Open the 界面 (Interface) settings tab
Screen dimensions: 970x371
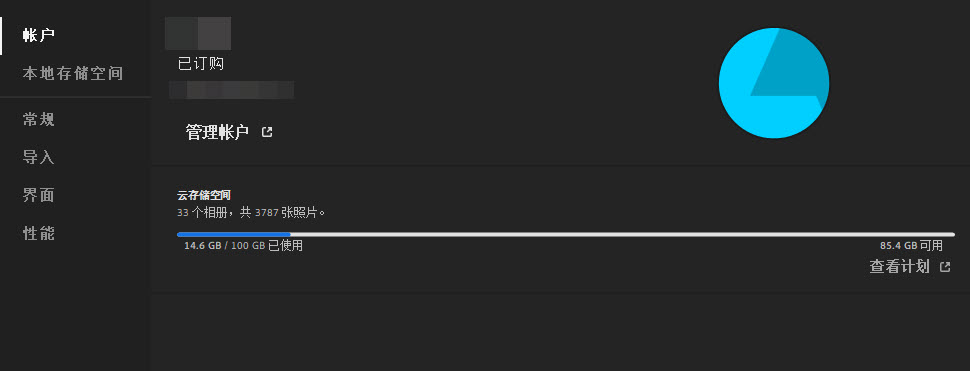pyautogui.click(x=38, y=195)
